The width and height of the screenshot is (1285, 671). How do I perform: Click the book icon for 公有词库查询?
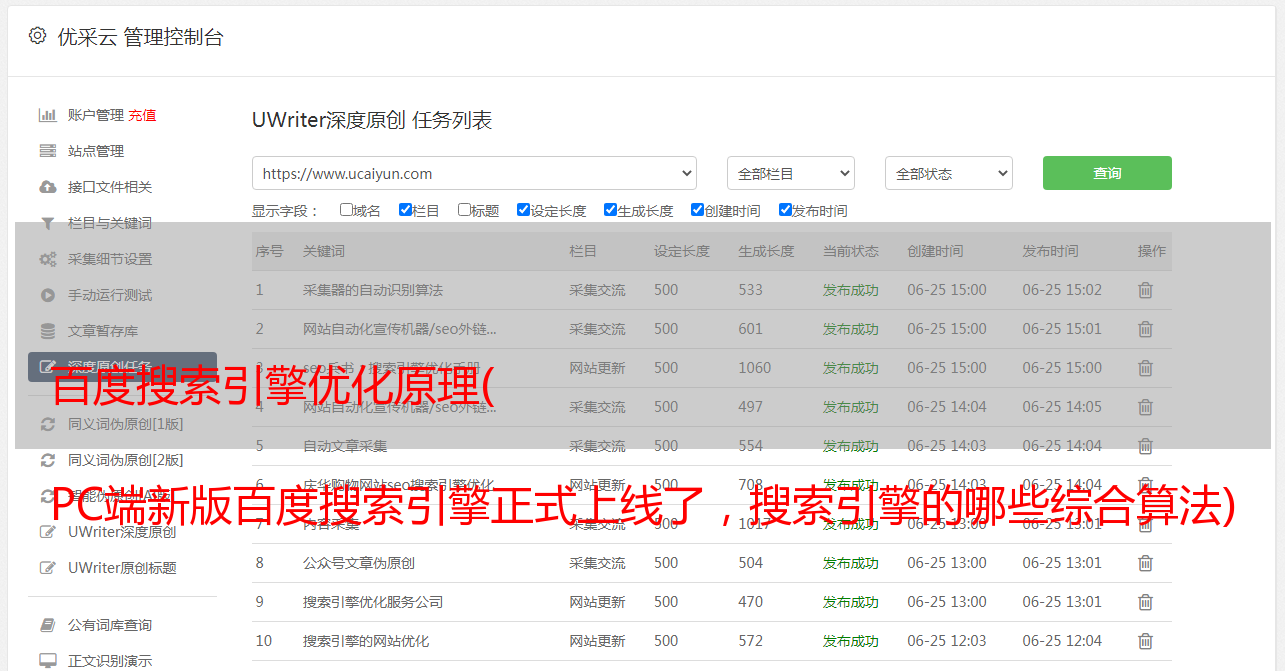click(47, 625)
